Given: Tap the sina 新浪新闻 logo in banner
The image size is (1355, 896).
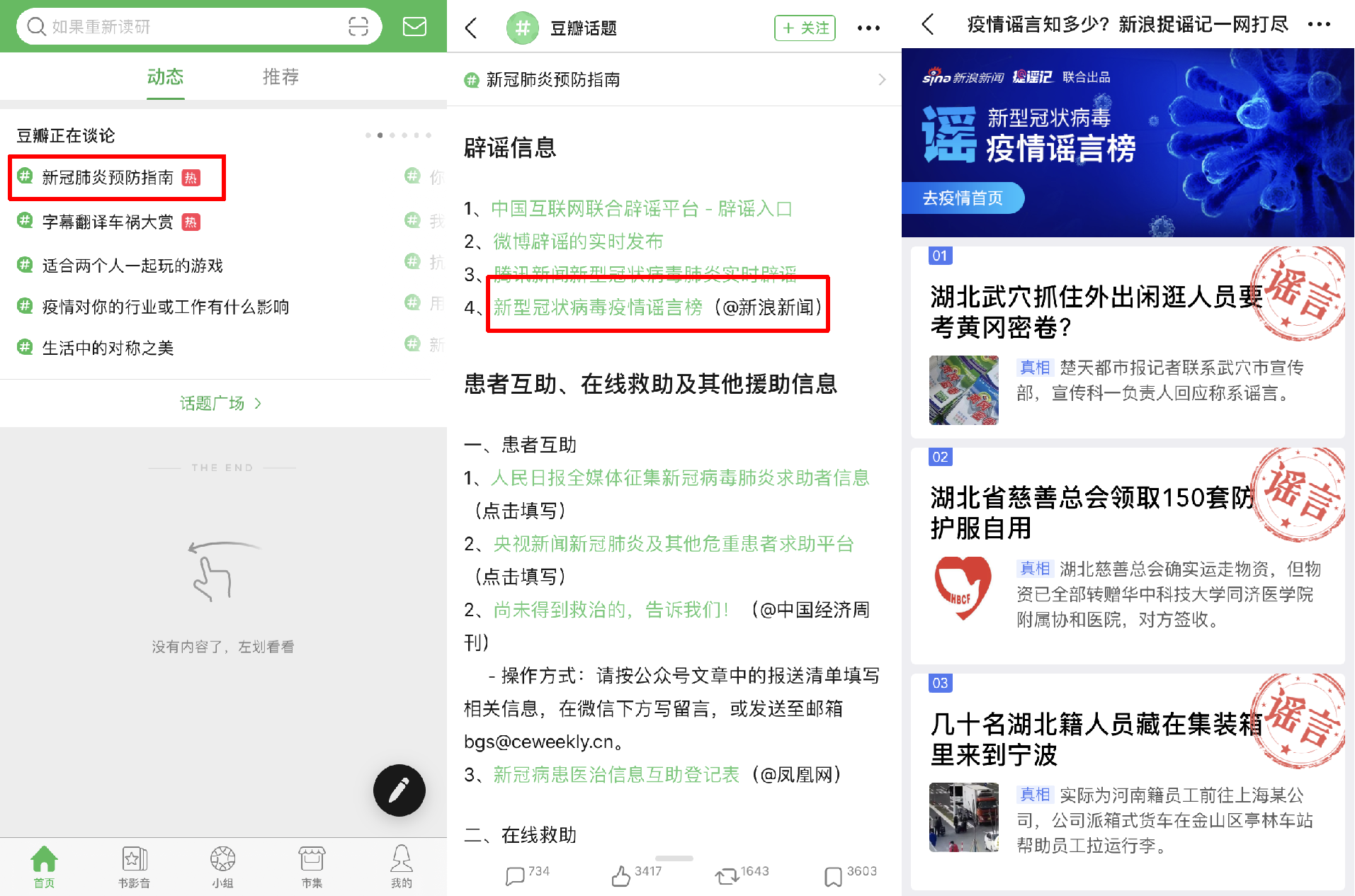Looking at the screenshot, I should tap(963, 76).
